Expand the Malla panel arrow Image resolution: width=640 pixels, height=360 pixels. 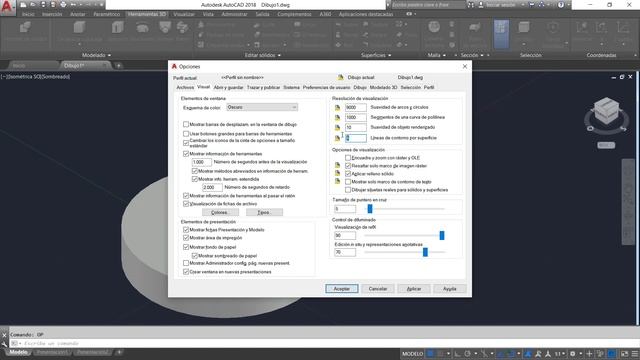point(444,55)
